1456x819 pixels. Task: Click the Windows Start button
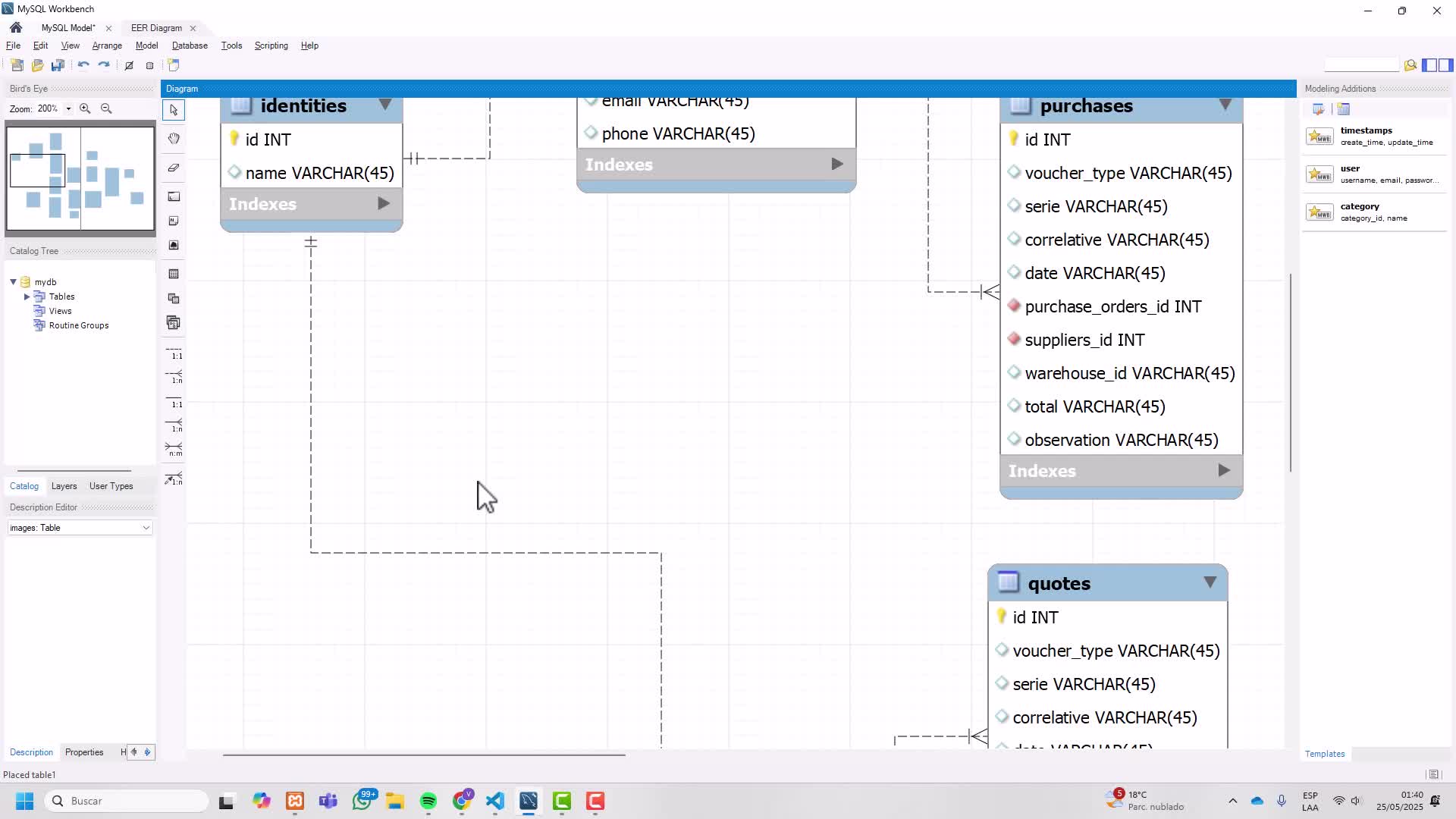click(x=24, y=802)
